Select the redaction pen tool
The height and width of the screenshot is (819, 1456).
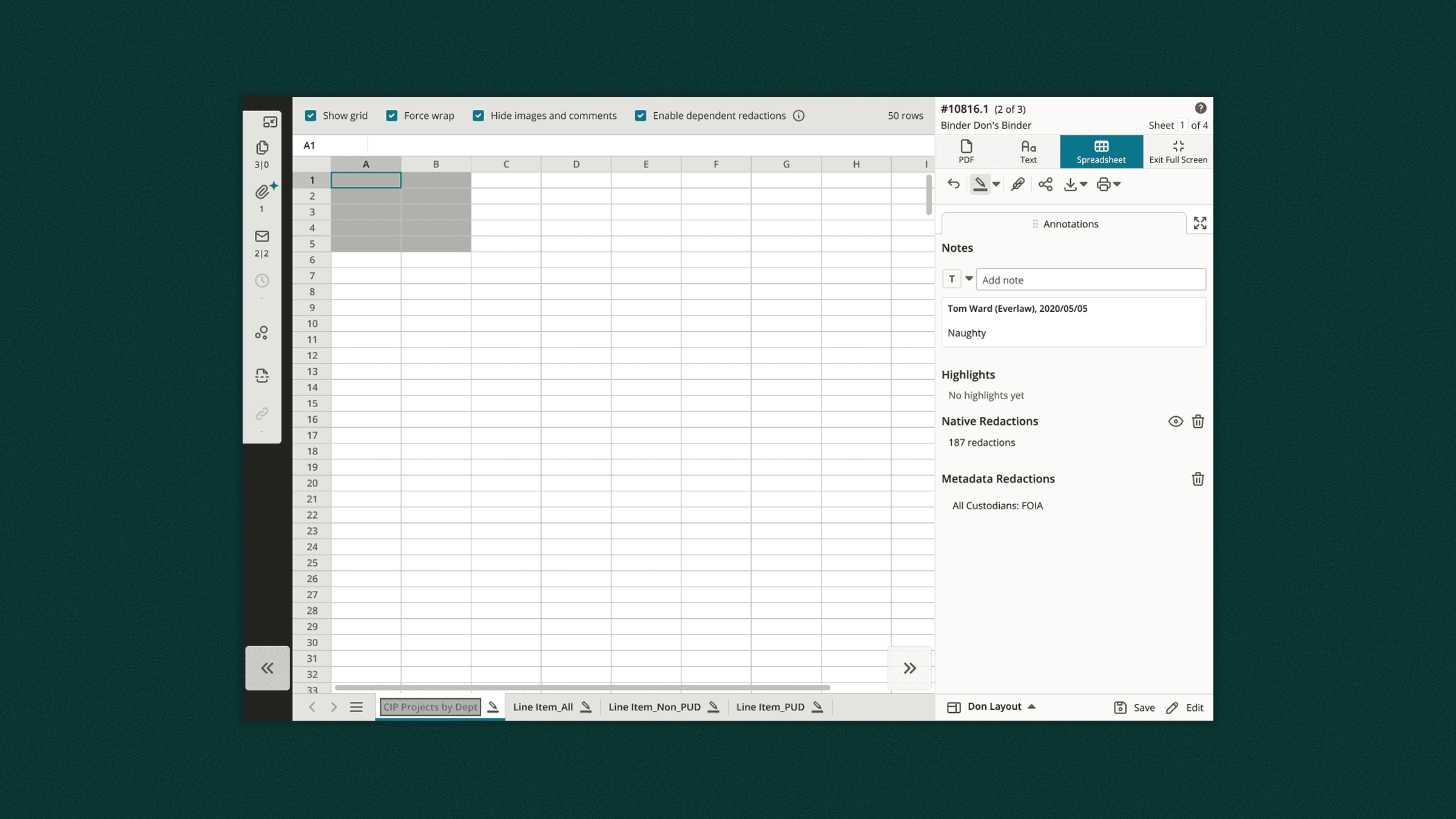tap(979, 184)
